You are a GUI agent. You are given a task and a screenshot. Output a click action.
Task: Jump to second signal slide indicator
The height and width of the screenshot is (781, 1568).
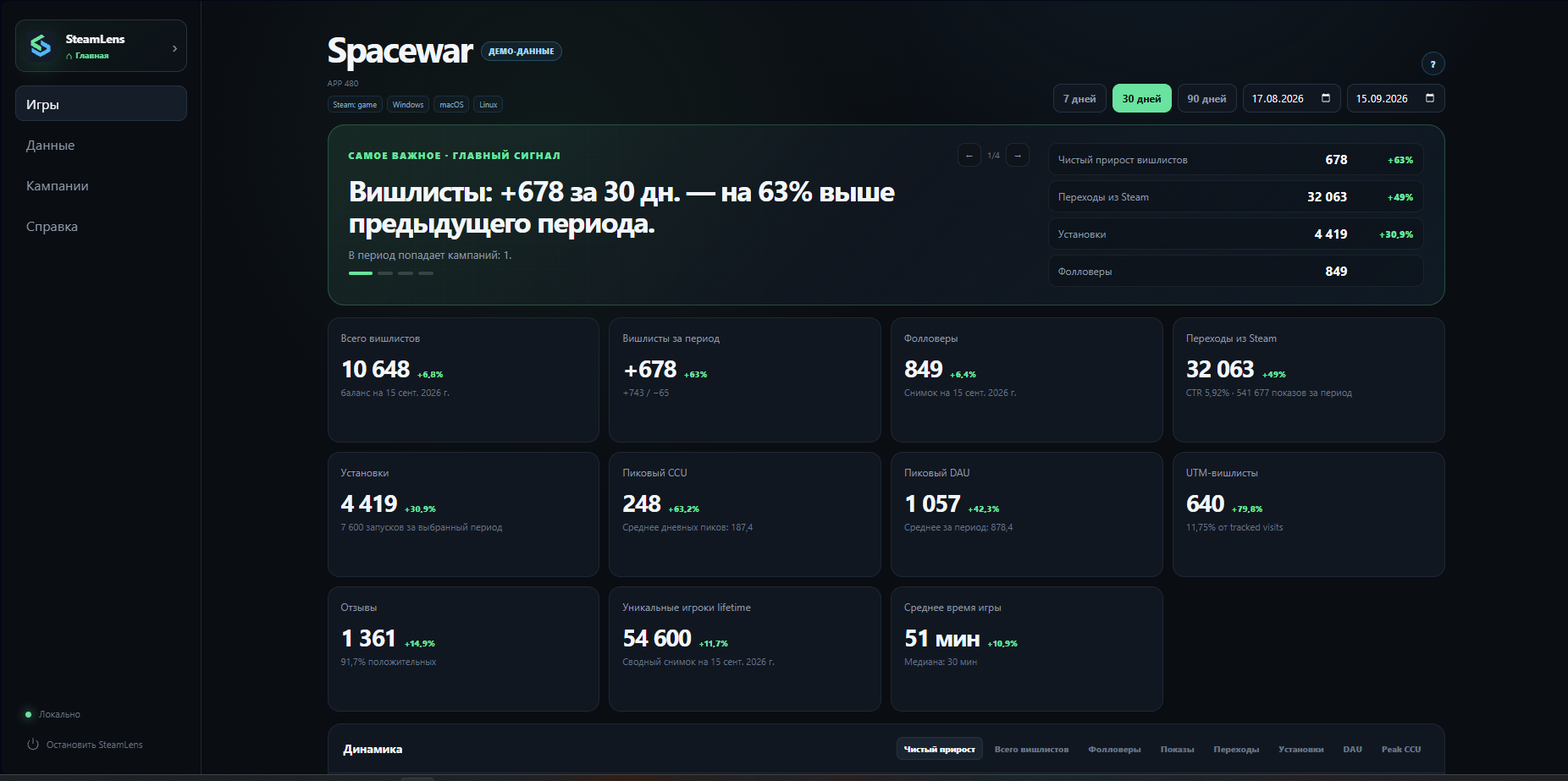coord(385,273)
